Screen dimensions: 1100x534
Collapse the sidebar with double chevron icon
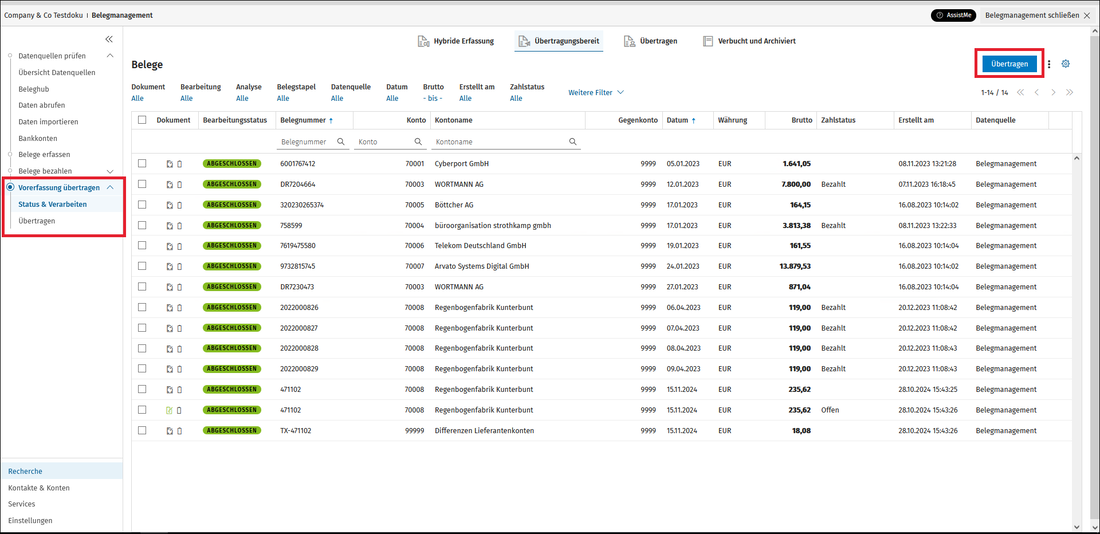(109, 39)
